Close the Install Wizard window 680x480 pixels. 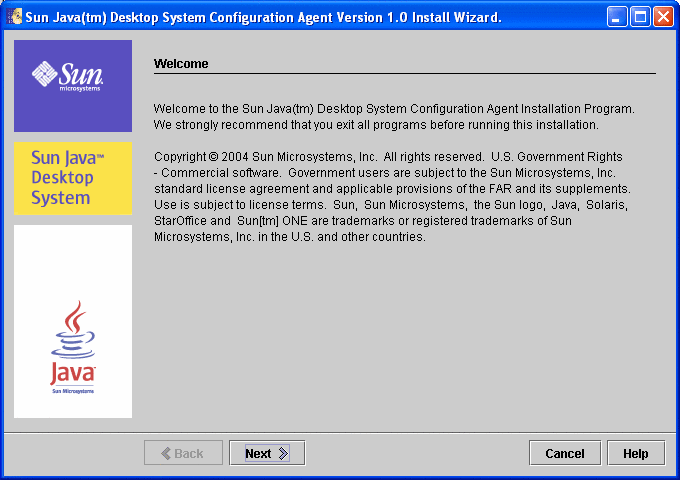pyautogui.click(x=664, y=17)
